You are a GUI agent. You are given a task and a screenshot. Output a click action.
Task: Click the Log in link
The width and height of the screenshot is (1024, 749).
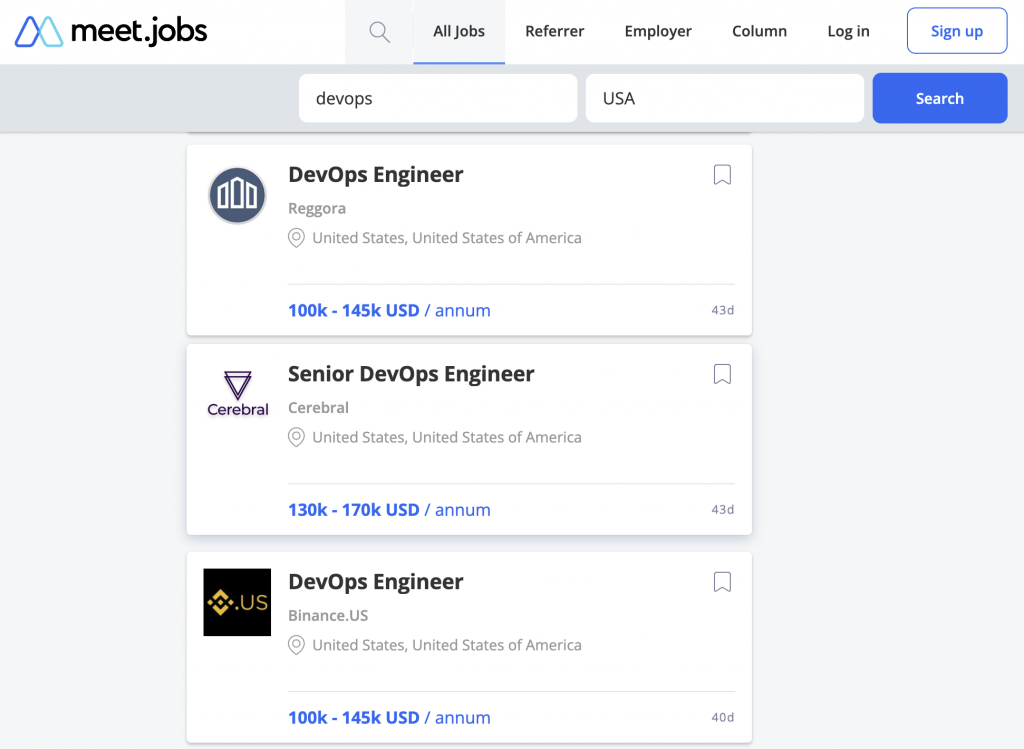click(848, 31)
